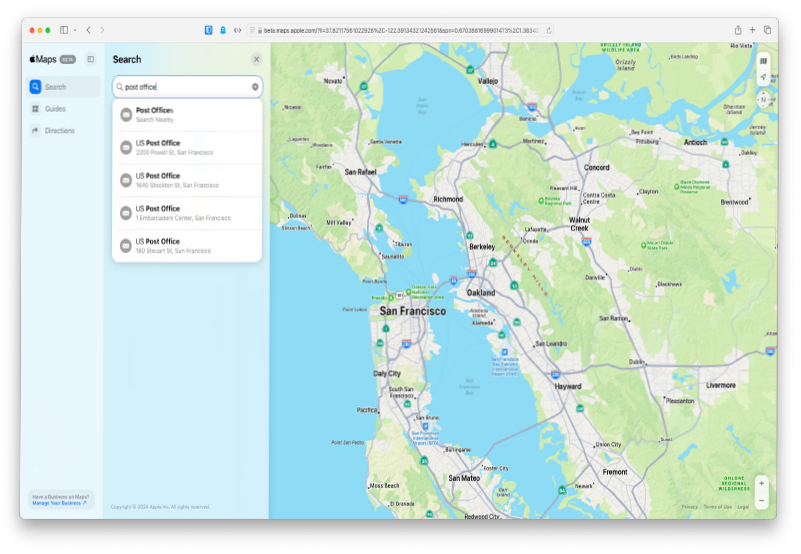Image resolution: width=801 pixels, height=554 pixels.
Task: Select US Post Office on Steuart St
Action: pyautogui.click(x=187, y=245)
